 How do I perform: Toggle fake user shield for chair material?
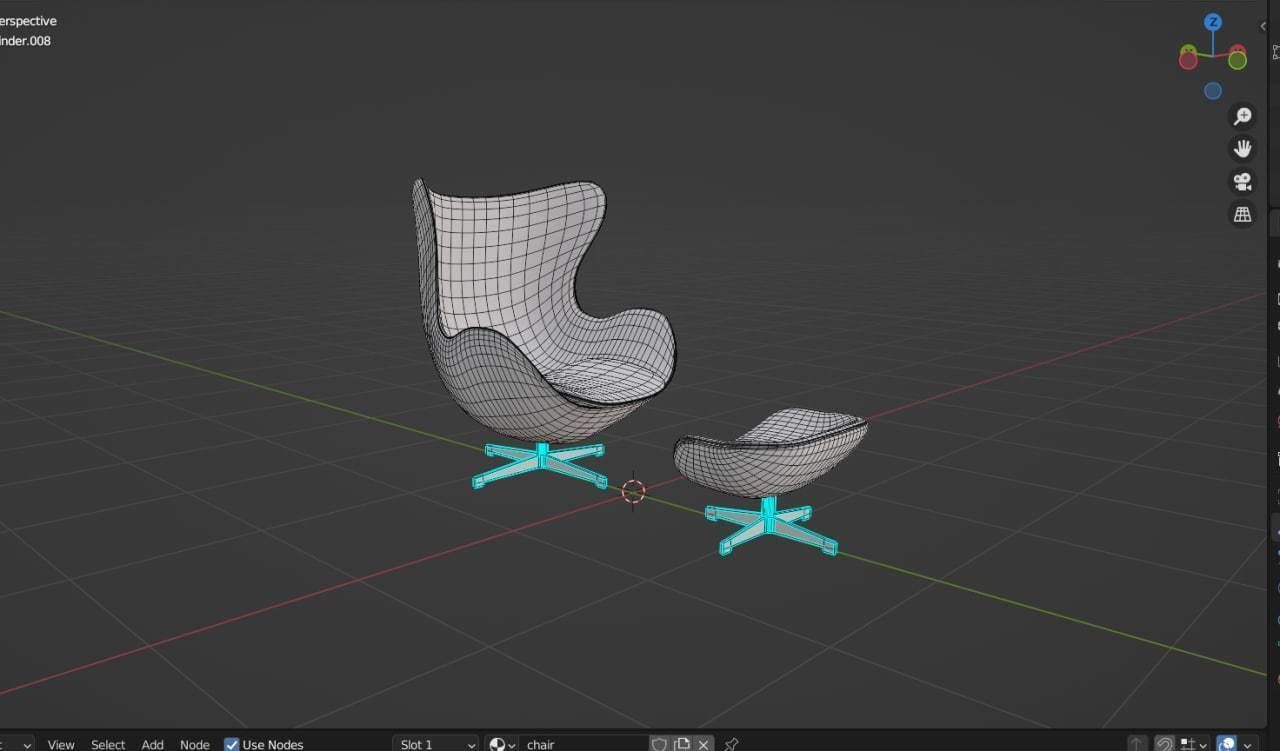[660, 744]
